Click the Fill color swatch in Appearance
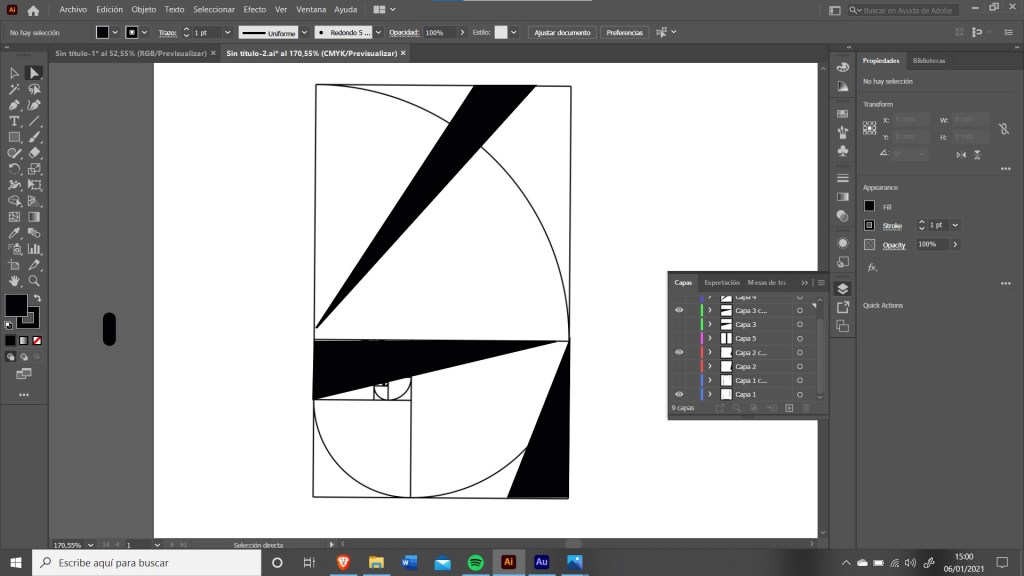 coord(869,206)
